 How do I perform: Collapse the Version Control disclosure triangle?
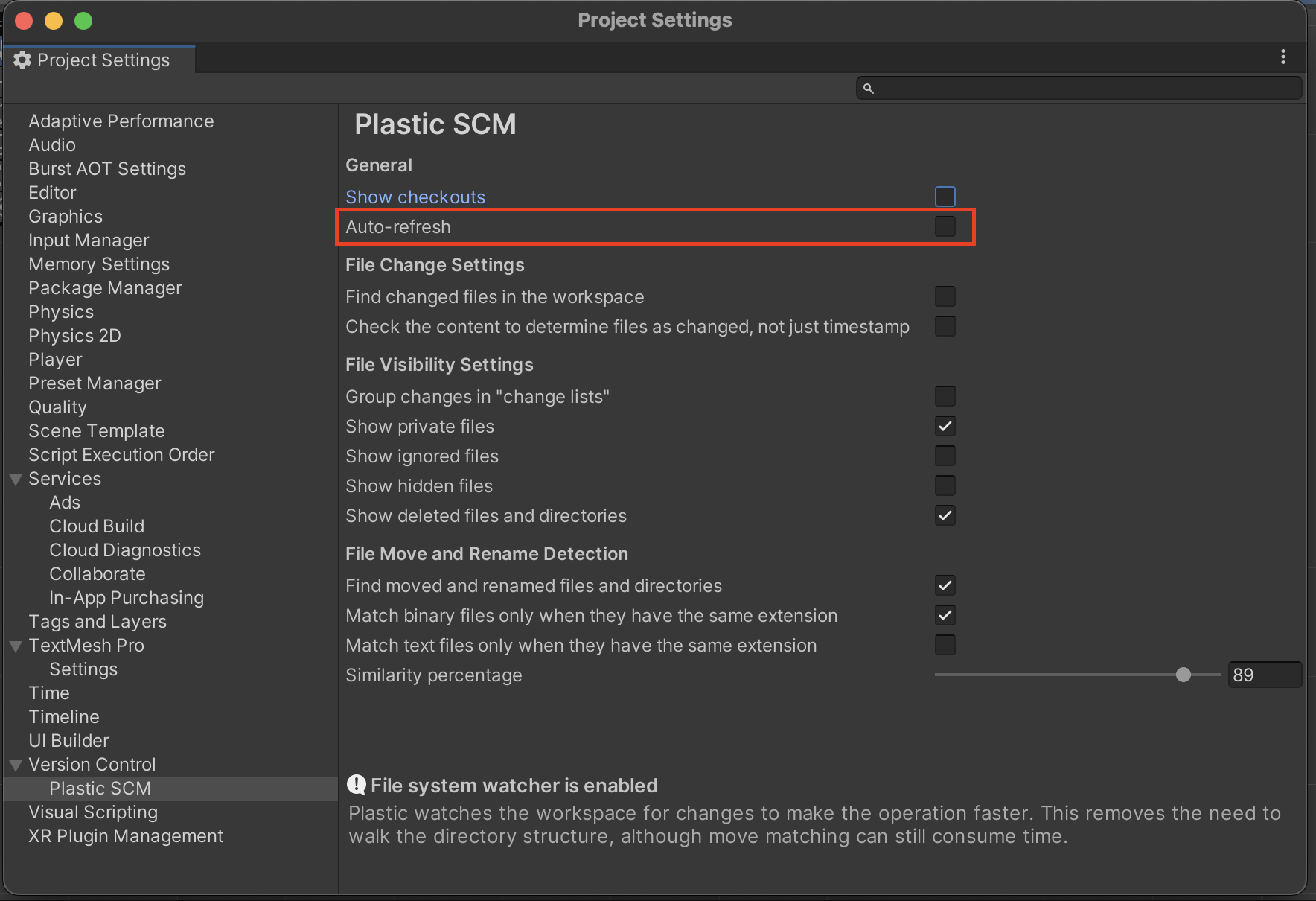click(16, 765)
